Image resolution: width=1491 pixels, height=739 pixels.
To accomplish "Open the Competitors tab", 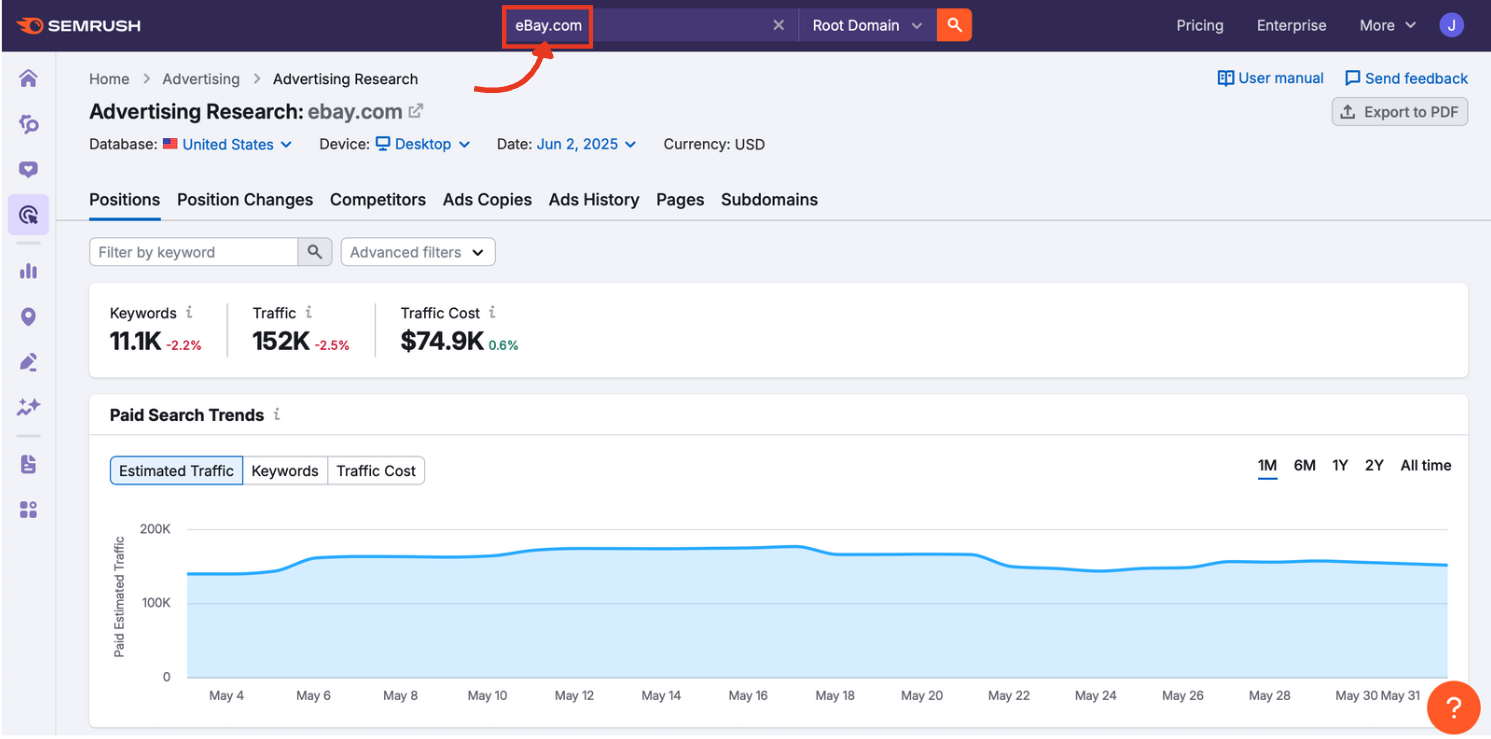I will tap(378, 199).
